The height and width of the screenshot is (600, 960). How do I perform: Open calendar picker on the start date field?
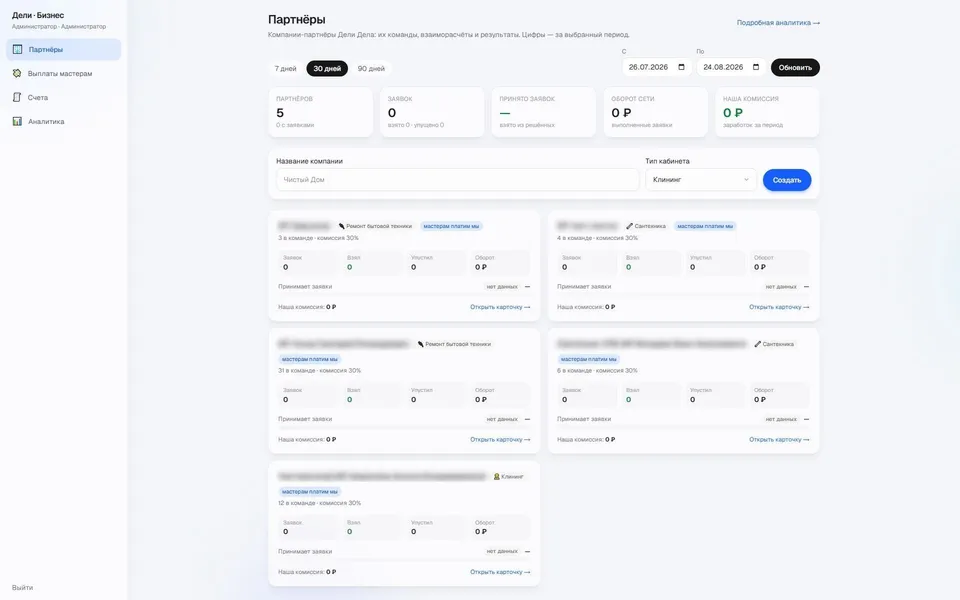click(681, 67)
